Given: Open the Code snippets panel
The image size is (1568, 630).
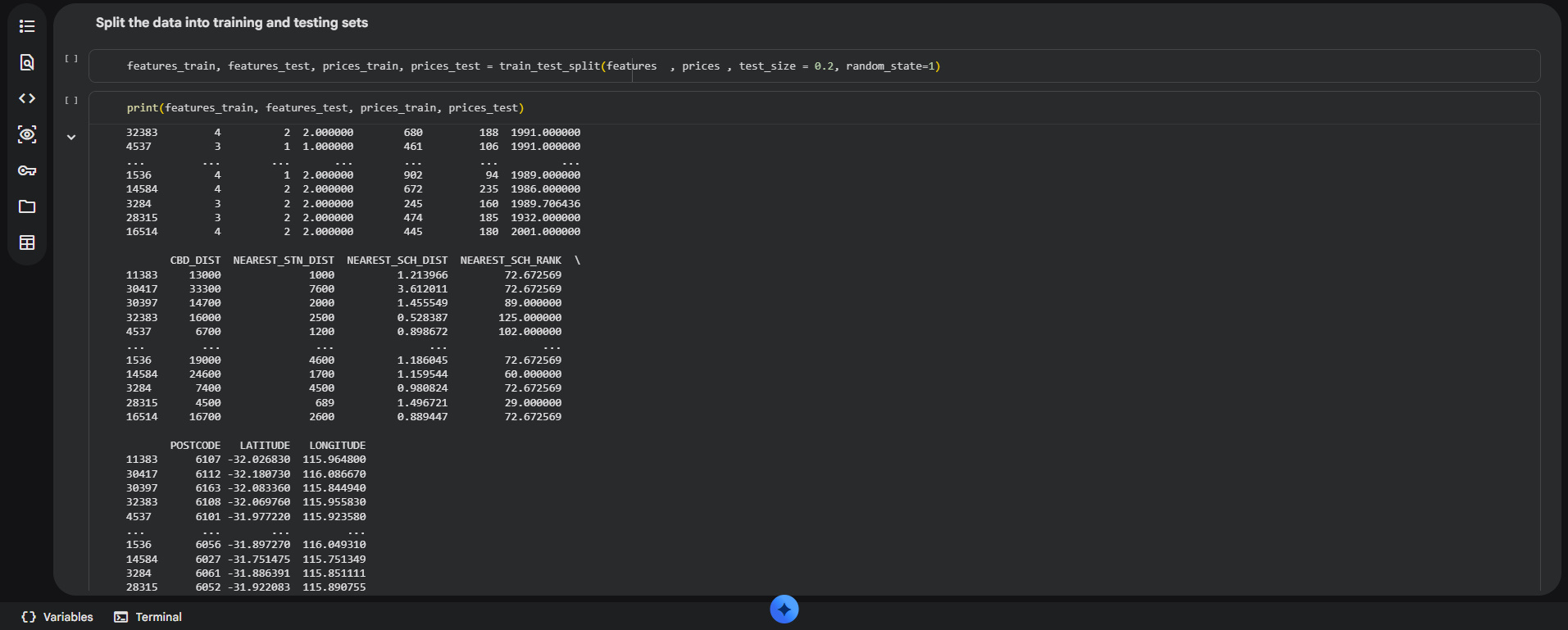Looking at the screenshot, I should [27, 98].
